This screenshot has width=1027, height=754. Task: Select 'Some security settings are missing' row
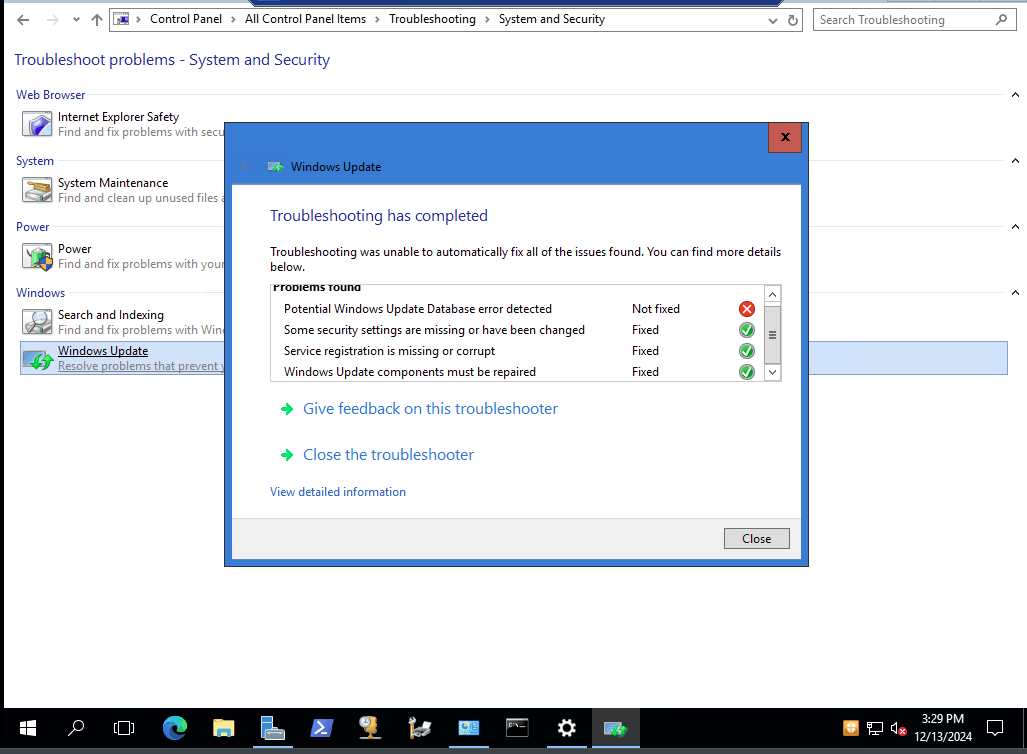pos(517,330)
